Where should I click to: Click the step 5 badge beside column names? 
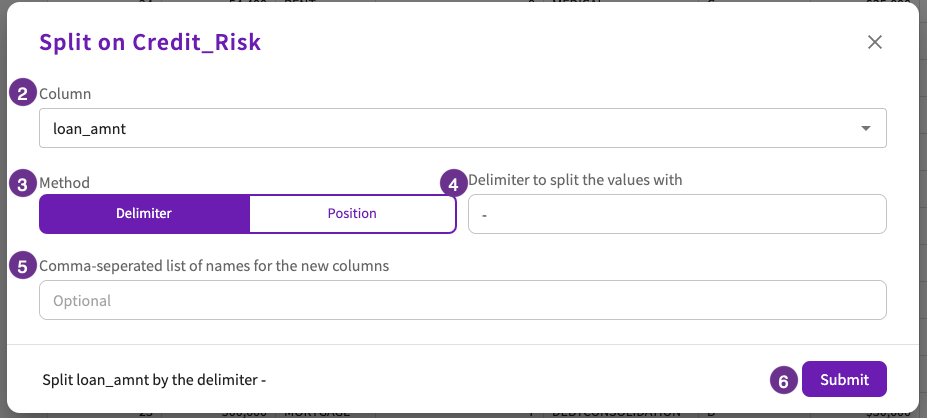[23, 267]
